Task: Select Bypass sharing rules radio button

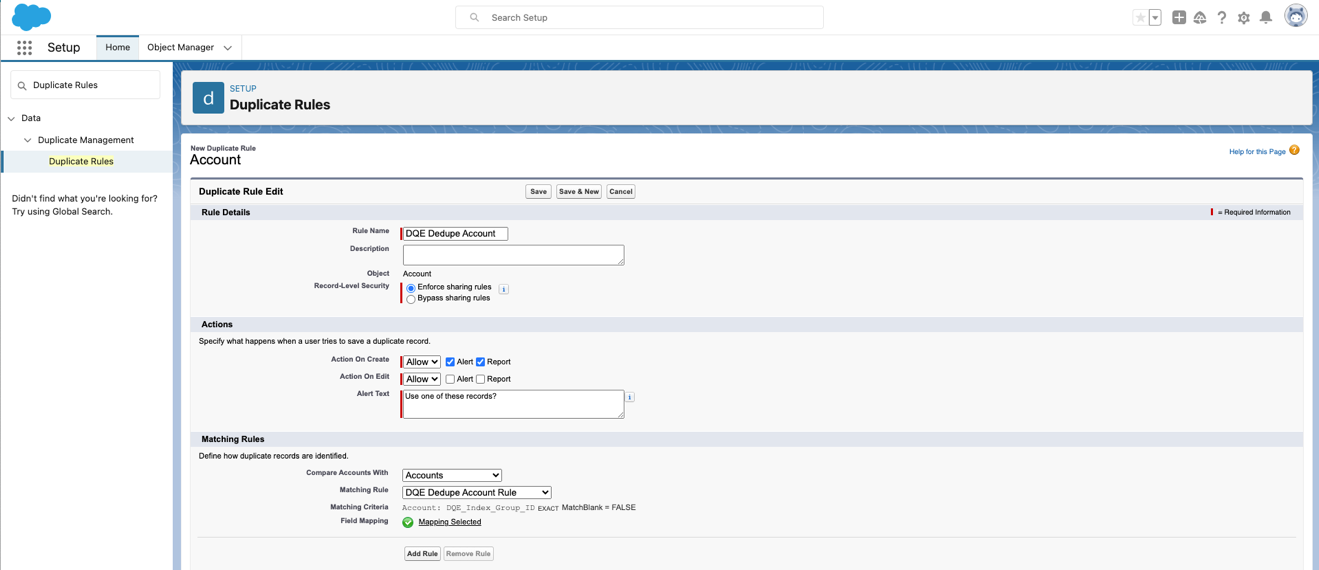Action: point(411,299)
